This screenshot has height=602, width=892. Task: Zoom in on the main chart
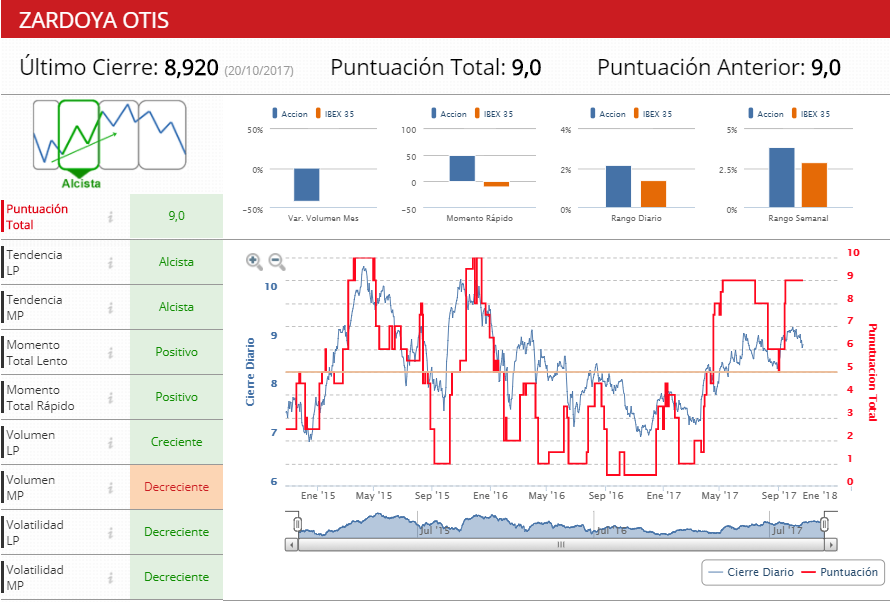254,261
